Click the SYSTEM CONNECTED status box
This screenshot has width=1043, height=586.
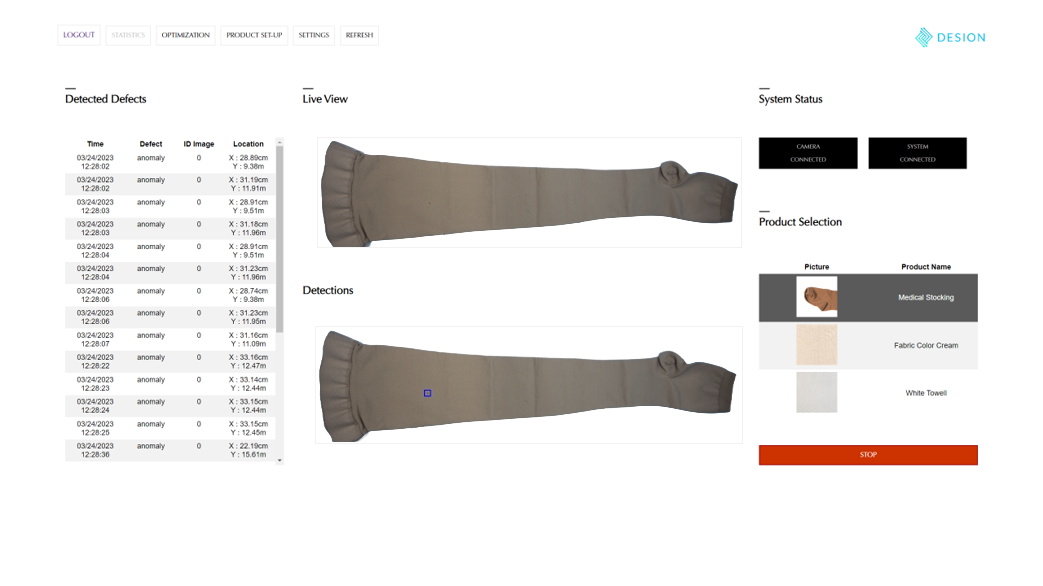tap(917, 153)
